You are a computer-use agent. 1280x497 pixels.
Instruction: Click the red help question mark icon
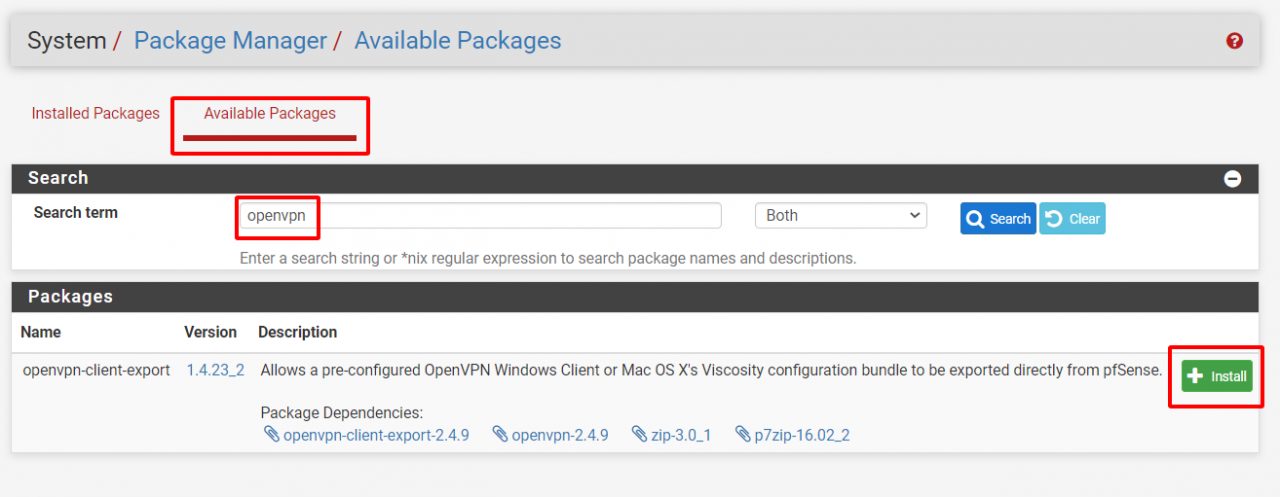point(1234,41)
